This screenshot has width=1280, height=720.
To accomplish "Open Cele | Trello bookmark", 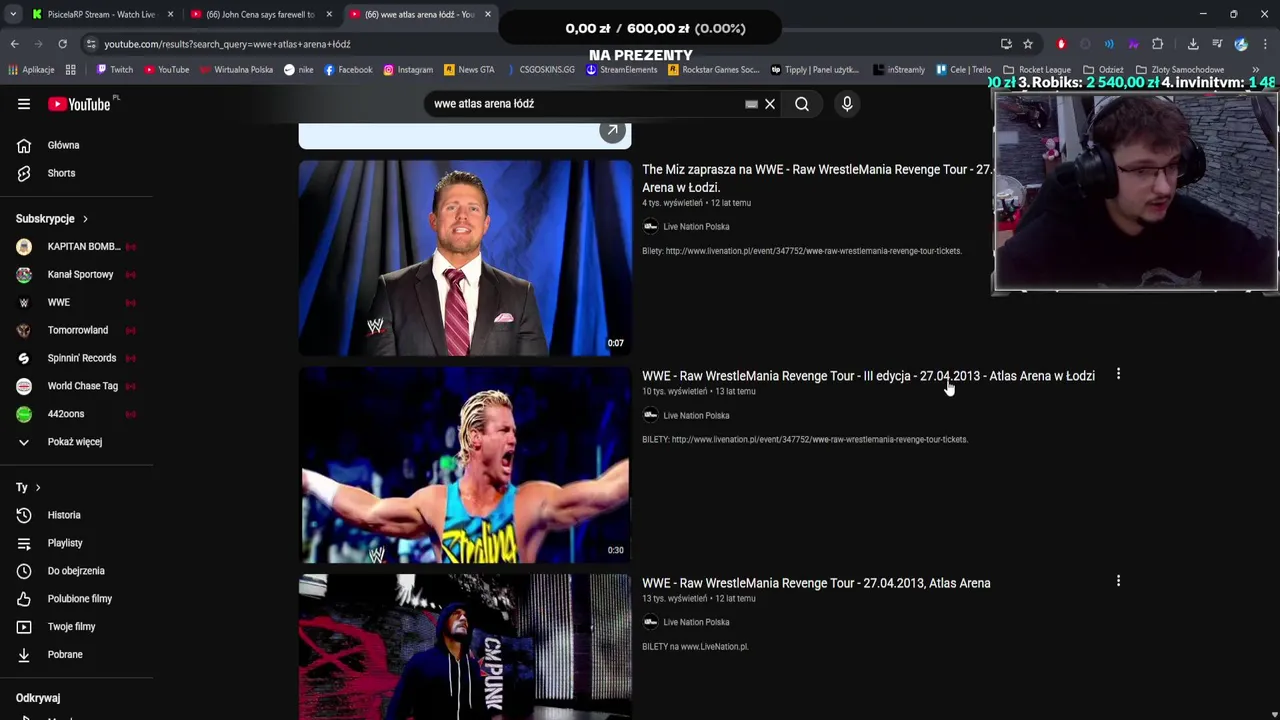I will pos(964,70).
